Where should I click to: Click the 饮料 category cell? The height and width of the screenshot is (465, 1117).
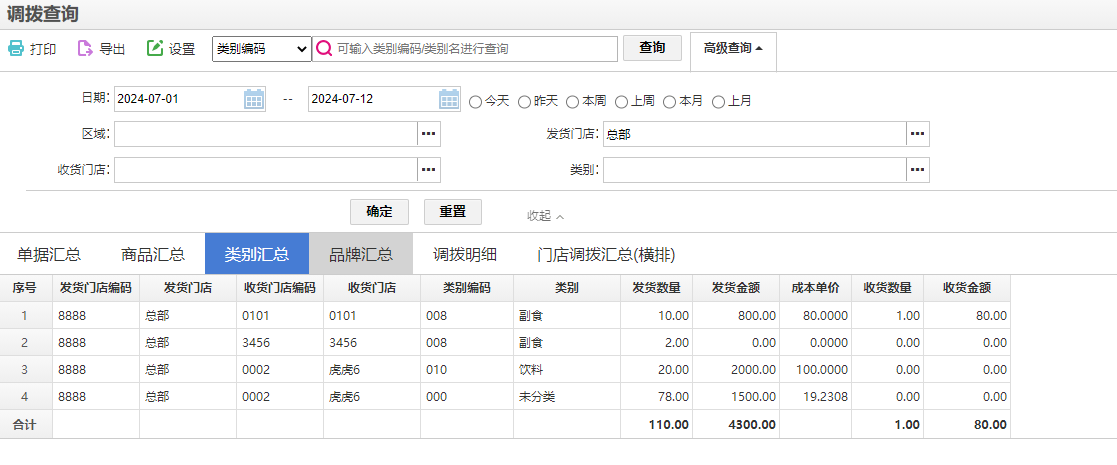click(x=567, y=370)
